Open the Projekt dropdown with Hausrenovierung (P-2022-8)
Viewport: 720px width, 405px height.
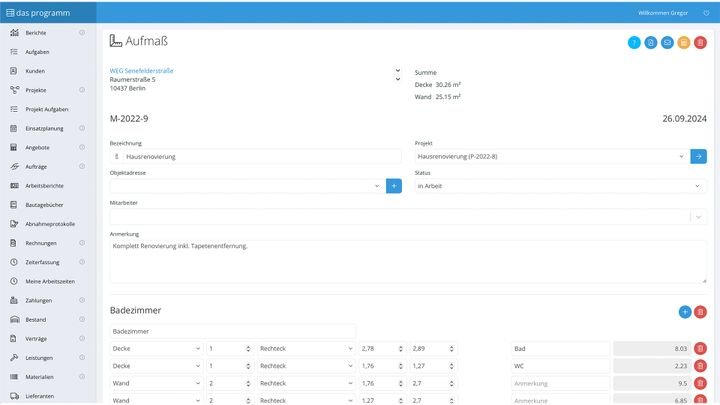pos(550,156)
